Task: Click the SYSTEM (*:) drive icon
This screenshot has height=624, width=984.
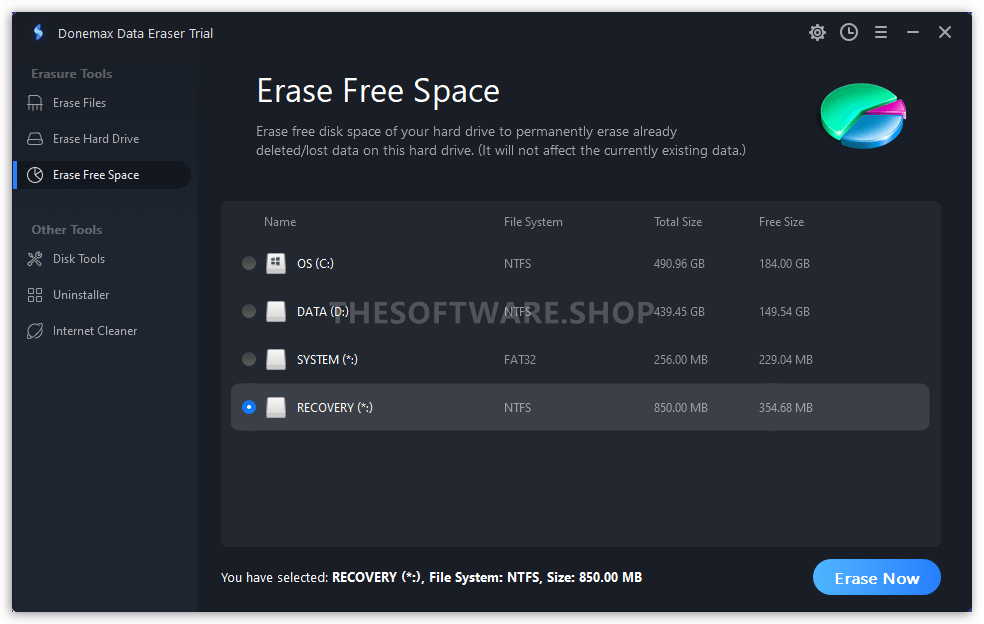Action: click(275, 359)
